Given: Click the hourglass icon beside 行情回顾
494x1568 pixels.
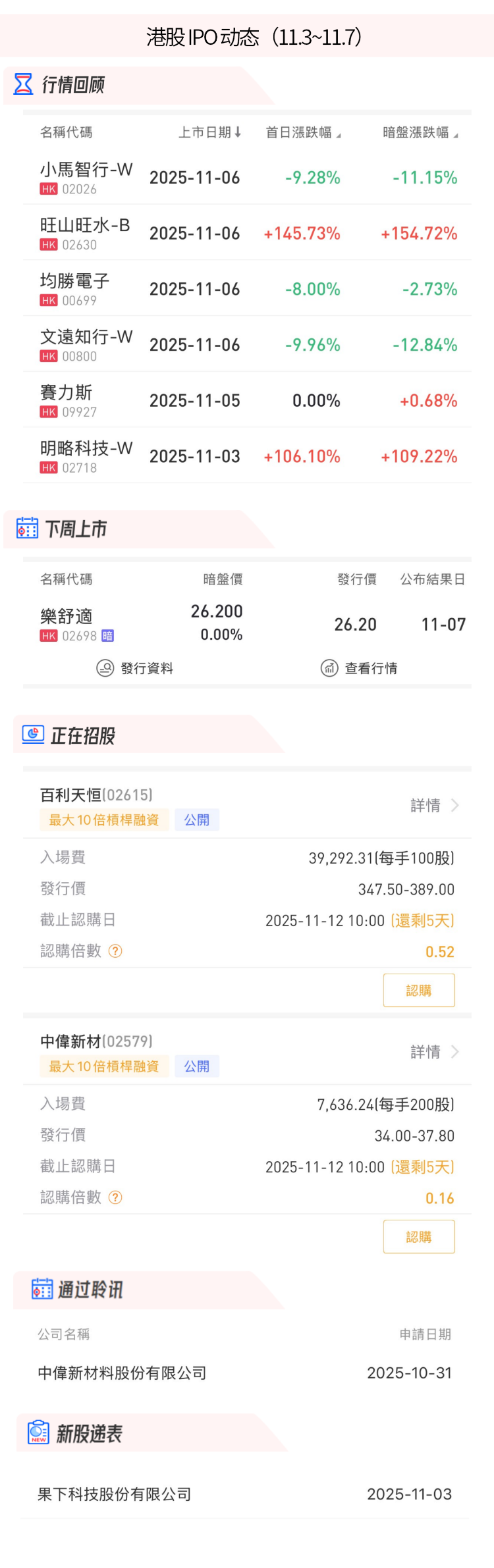Looking at the screenshot, I should click(x=23, y=84).
